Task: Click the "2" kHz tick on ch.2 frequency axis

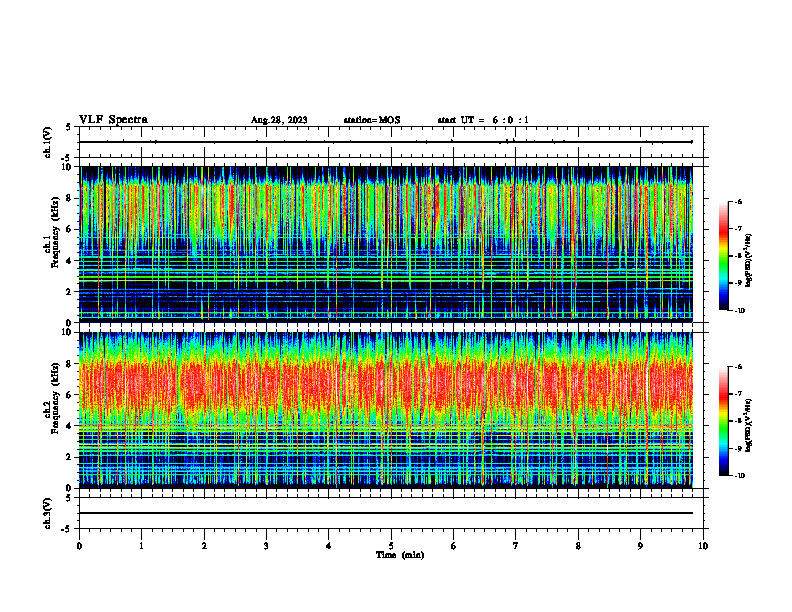Action: 70,457
